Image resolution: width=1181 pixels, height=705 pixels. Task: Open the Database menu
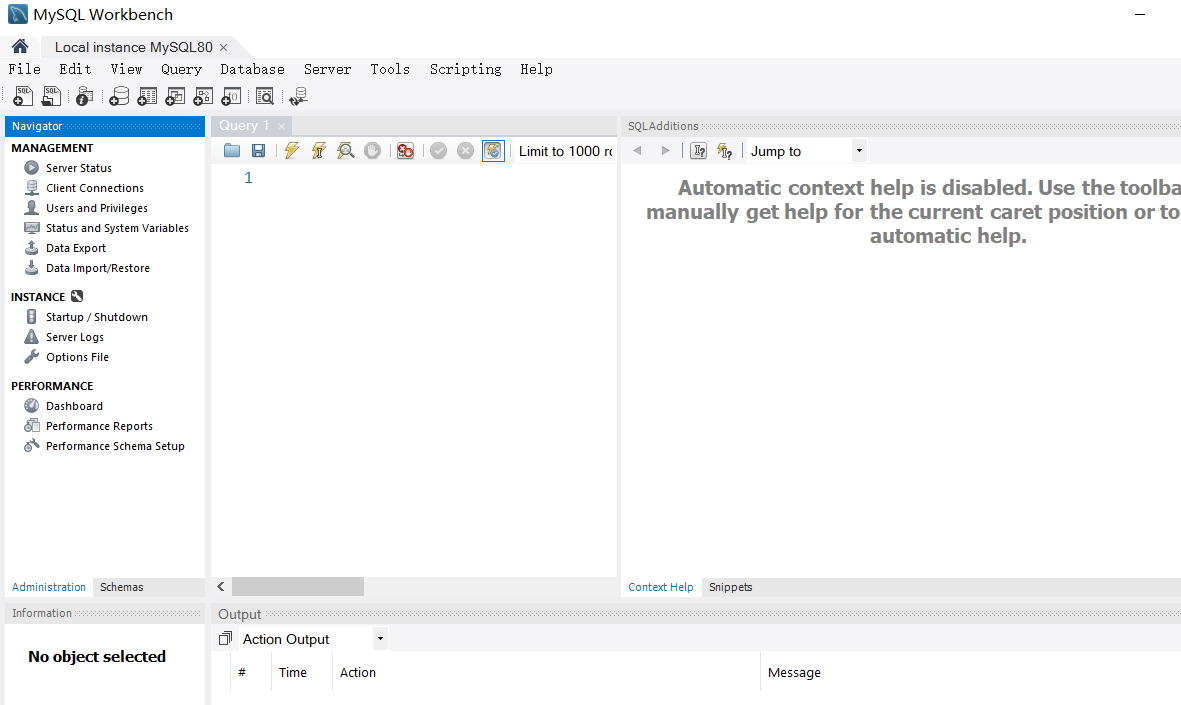(x=252, y=69)
